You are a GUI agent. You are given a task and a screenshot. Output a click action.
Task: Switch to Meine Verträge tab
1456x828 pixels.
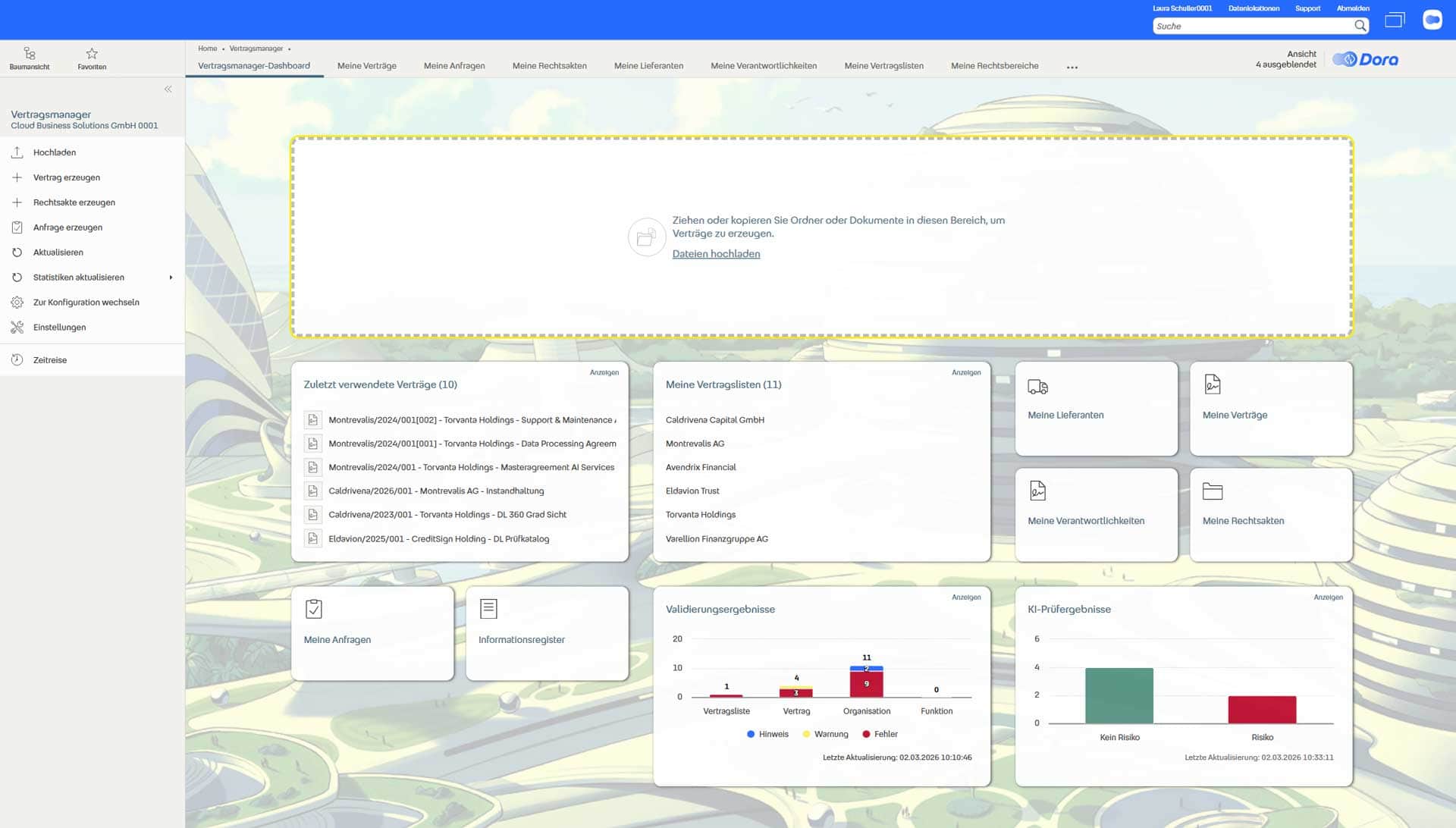click(x=366, y=66)
